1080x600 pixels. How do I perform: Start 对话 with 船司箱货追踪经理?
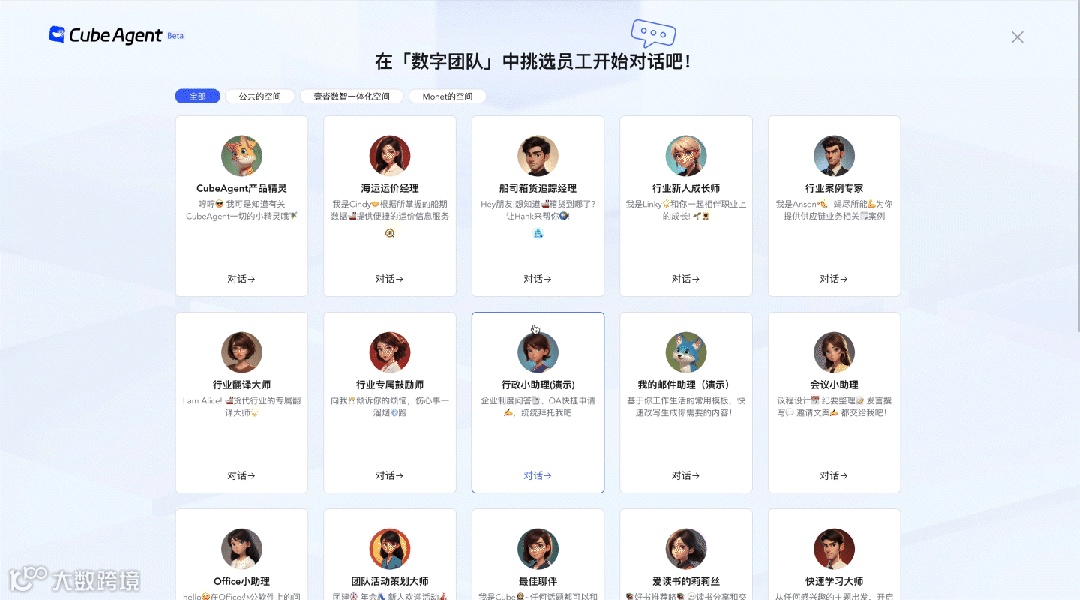click(x=538, y=279)
